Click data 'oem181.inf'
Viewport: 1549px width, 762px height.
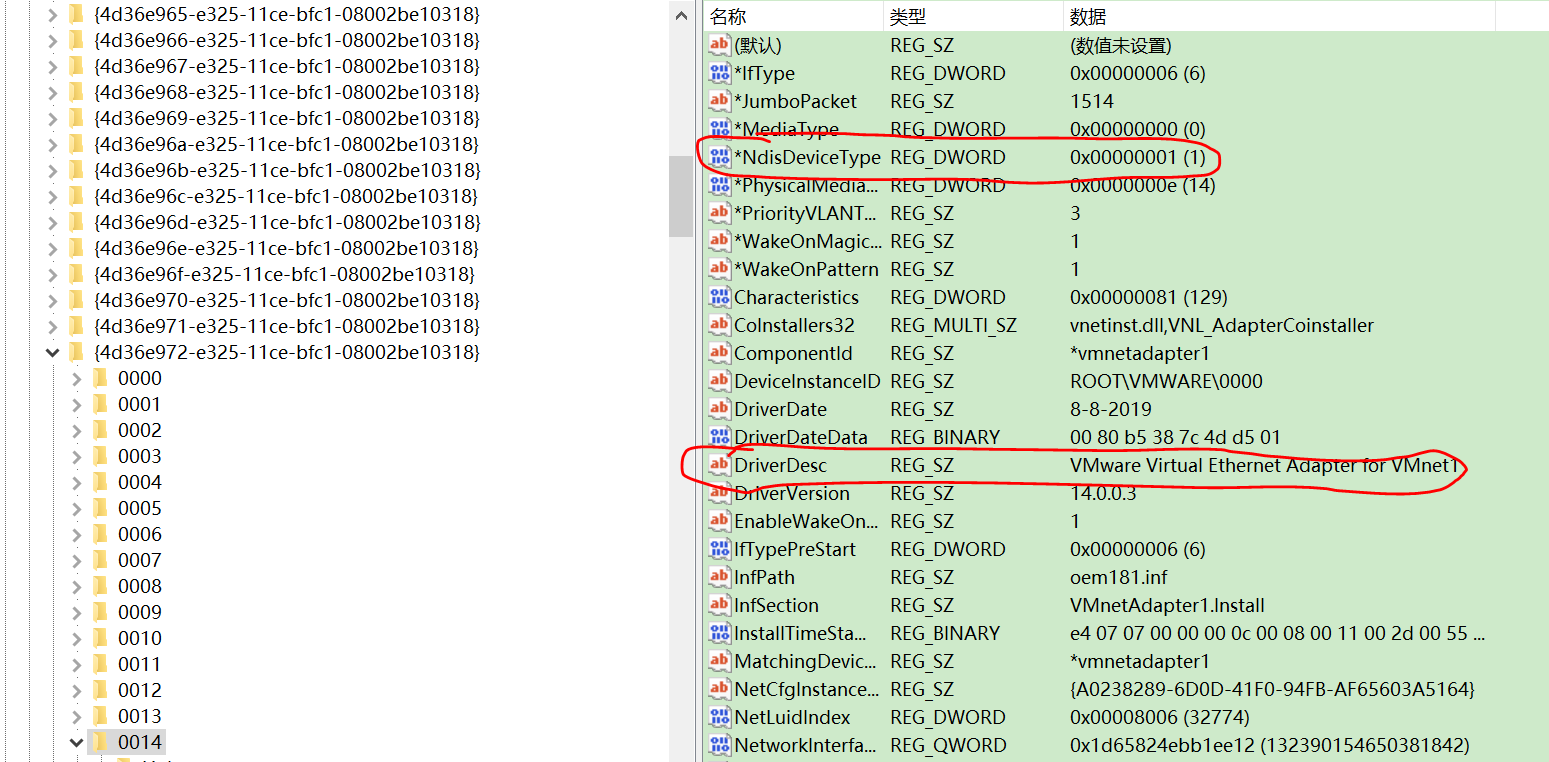(x=1118, y=577)
